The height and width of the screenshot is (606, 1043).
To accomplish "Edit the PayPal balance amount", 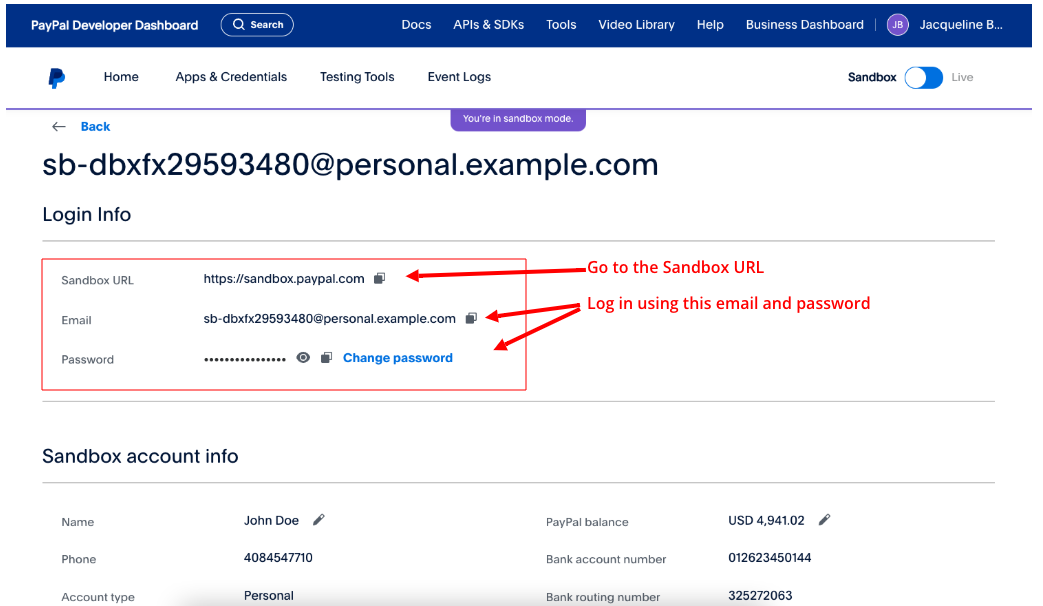I will click(824, 520).
